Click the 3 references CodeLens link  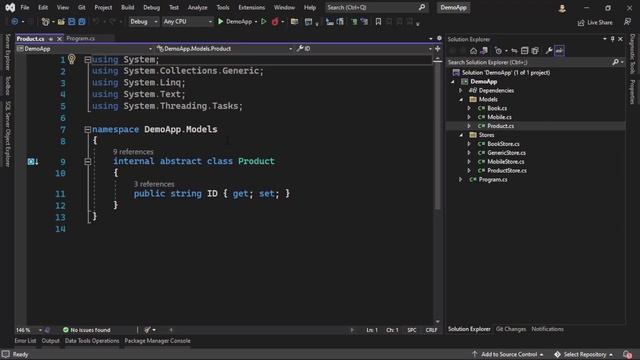[154, 184]
